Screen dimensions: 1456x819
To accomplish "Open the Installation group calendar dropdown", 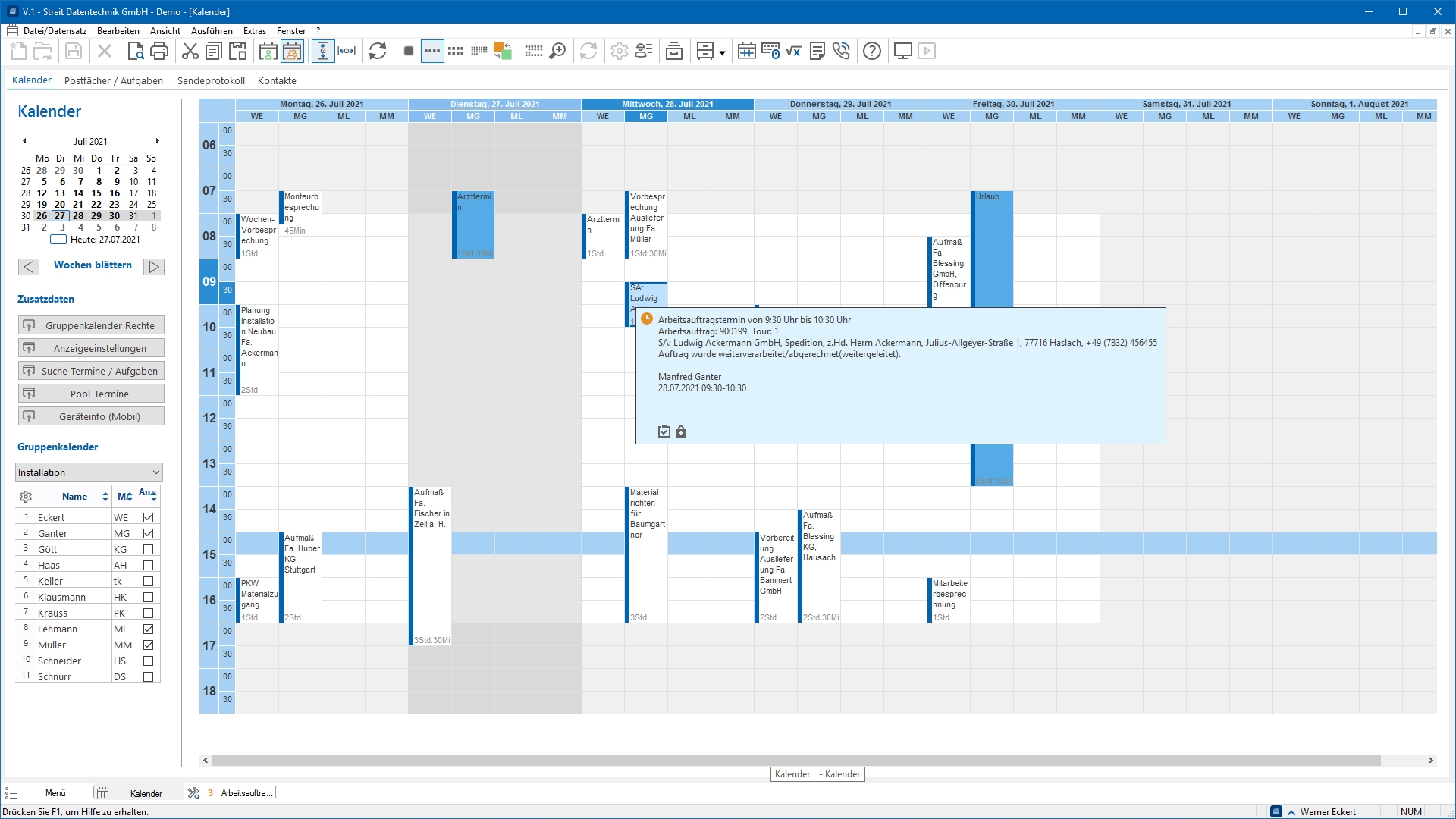I will pos(156,472).
